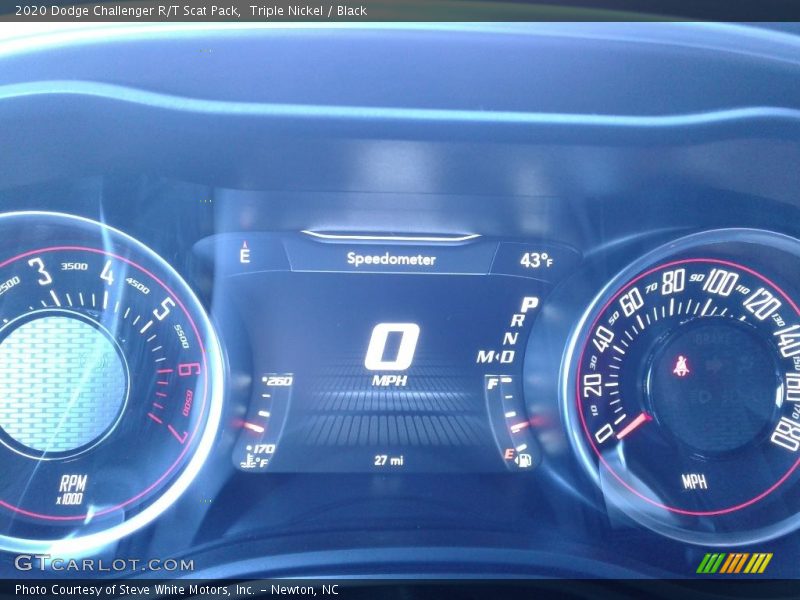
Task: Click the tachometer center mesh display
Action: (61, 384)
